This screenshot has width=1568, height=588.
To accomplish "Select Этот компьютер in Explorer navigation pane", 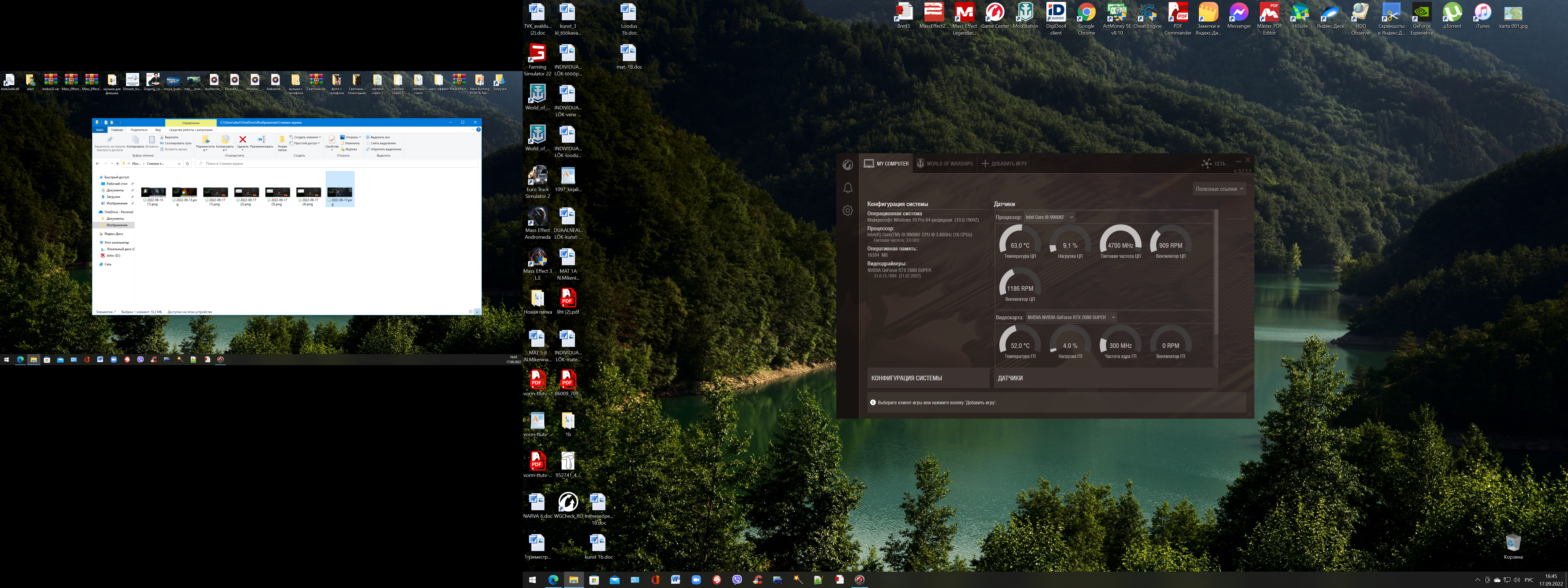I will click(x=114, y=242).
